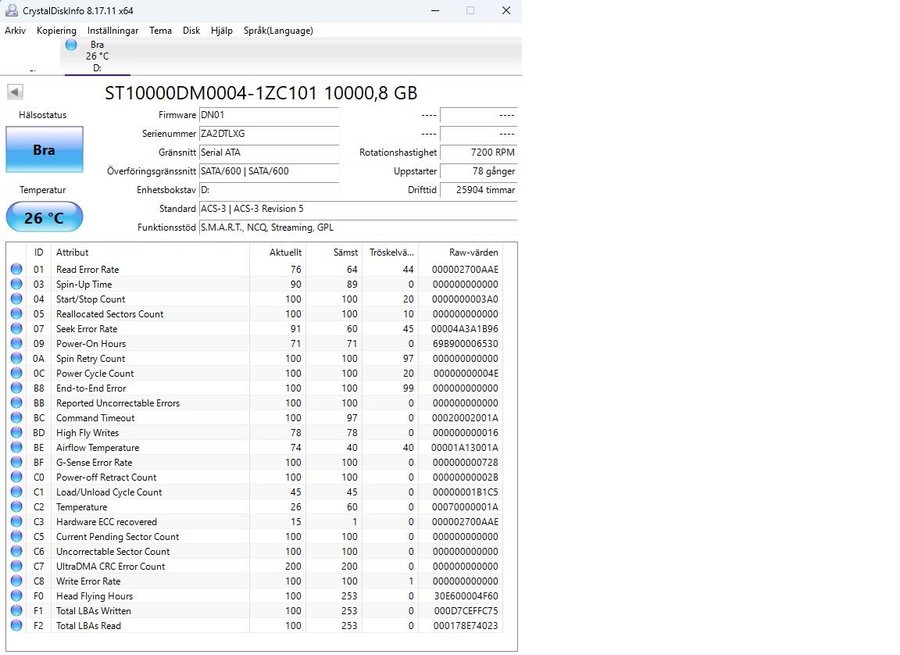Image resolution: width=900 pixels, height=655 pixels.
Task: Click the status dot for Head Flying Hours
Action: (16, 596)
